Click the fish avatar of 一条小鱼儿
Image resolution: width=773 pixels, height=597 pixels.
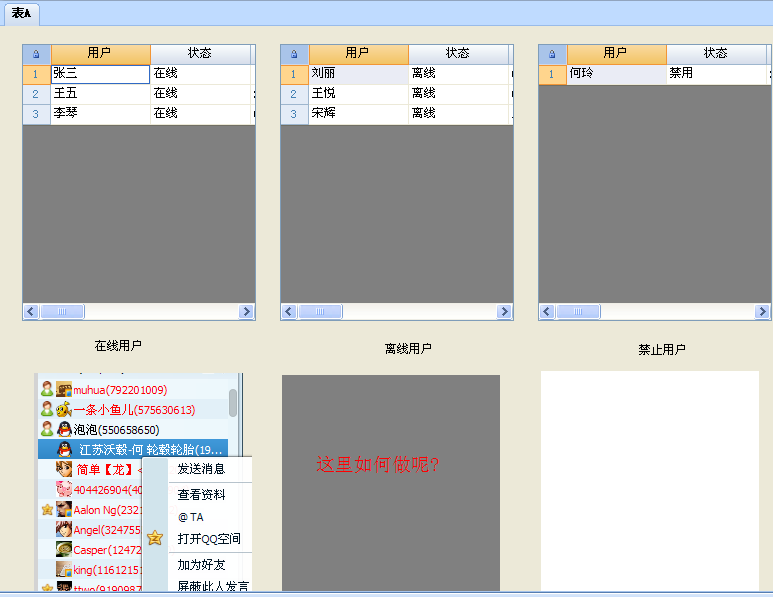63,410
